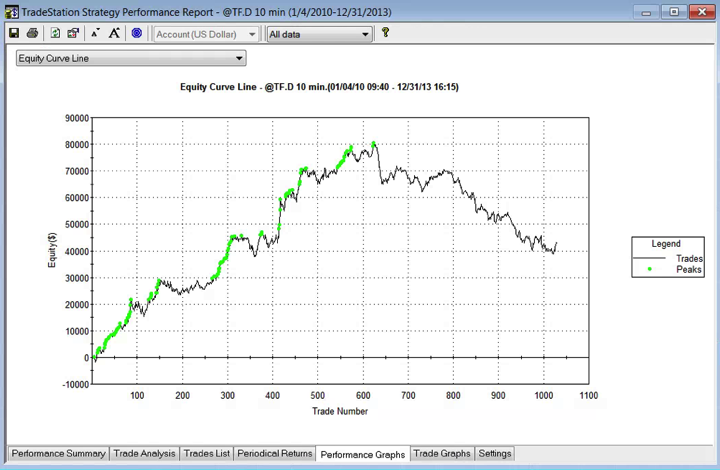Close the Strategy Performance Report window
This screenshot has height=470, width=720.
point(702,12)
